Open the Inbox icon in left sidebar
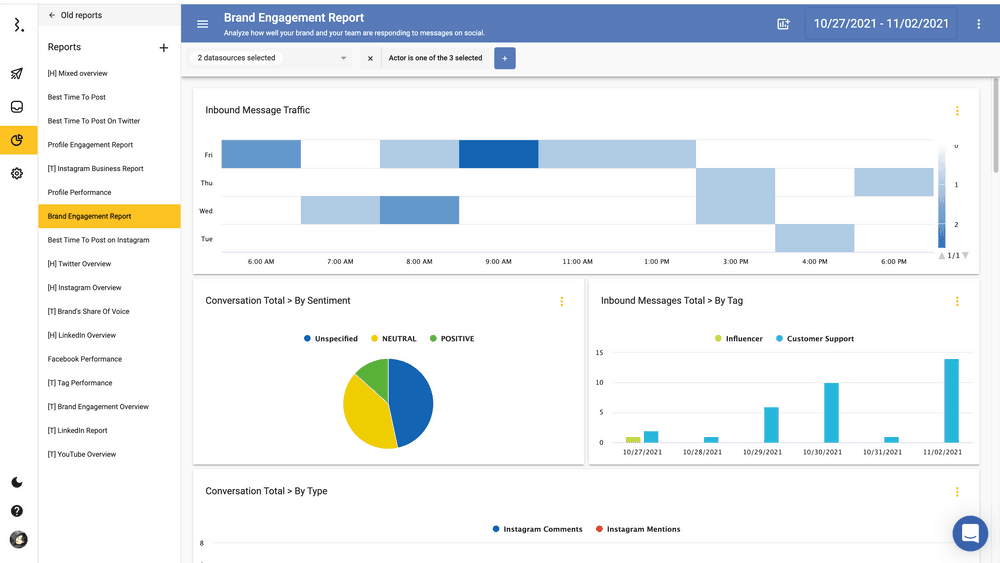The image size is (1000, 563). (x=17, y=107)
